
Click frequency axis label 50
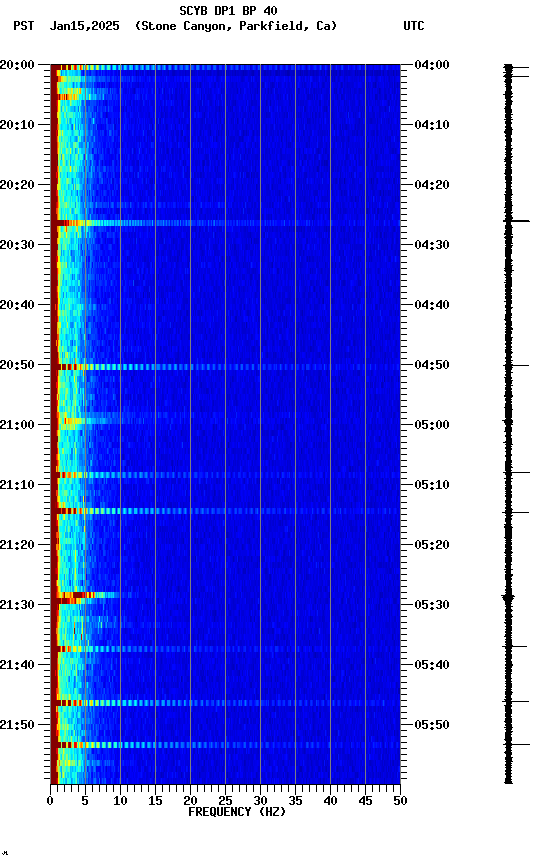click(400, 801)
